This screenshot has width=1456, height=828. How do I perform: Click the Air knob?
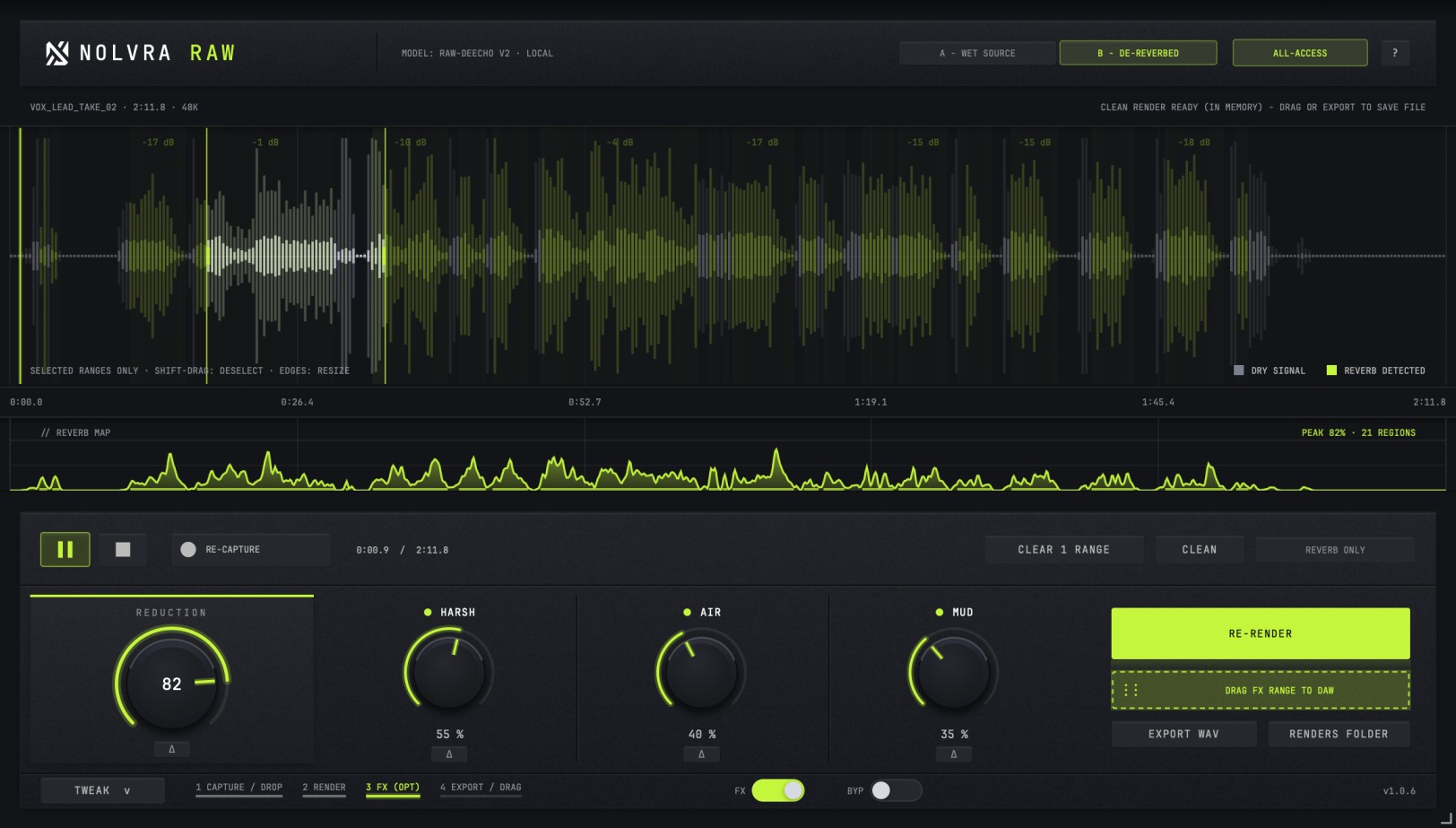[702, 671]
